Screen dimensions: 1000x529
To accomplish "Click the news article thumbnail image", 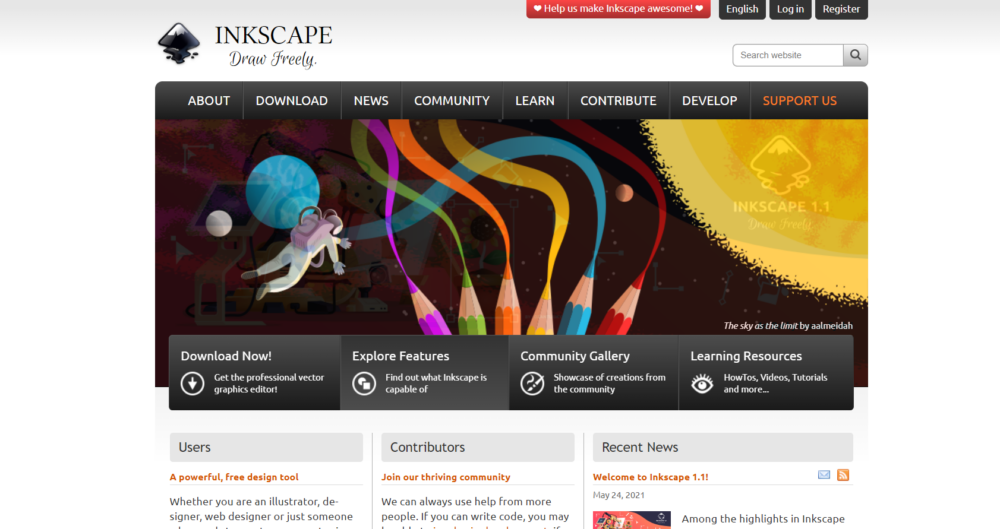I will (x=631, y=520).
